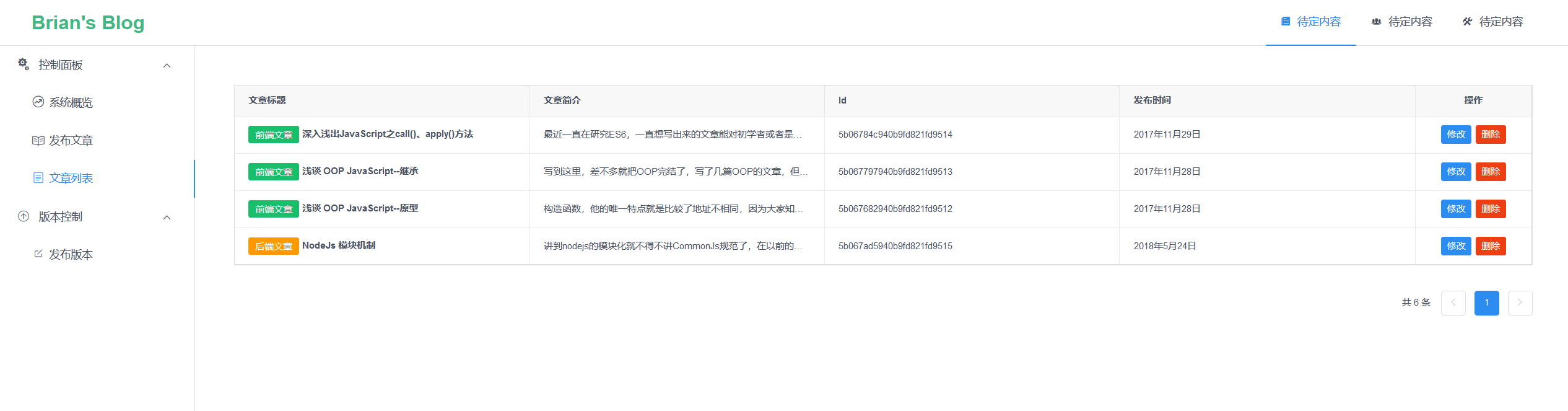Click title 浅谈 OOP JavaScript--原型
The image size is (1568, 411).
click(x=360, y=208)
